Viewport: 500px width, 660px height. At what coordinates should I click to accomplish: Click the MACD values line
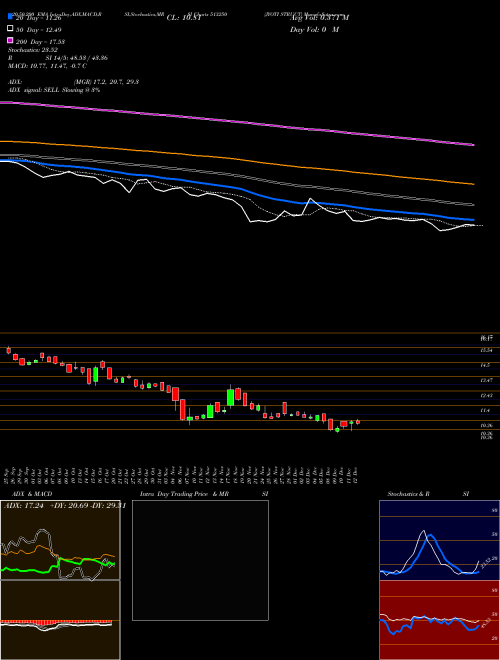(47, 66)
